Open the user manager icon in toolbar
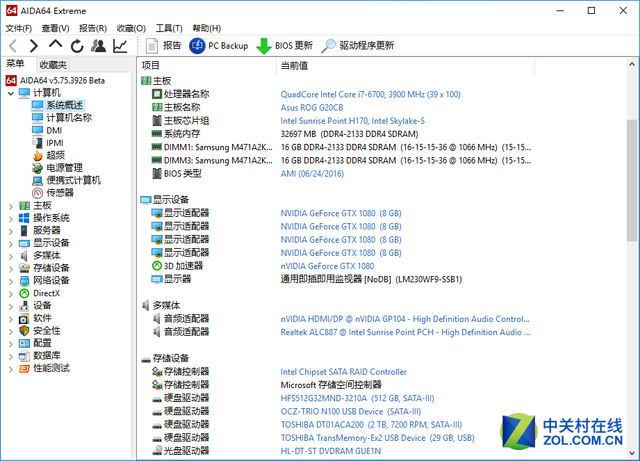Viewport: 640px width, 461px height. [x=98, y=46]
